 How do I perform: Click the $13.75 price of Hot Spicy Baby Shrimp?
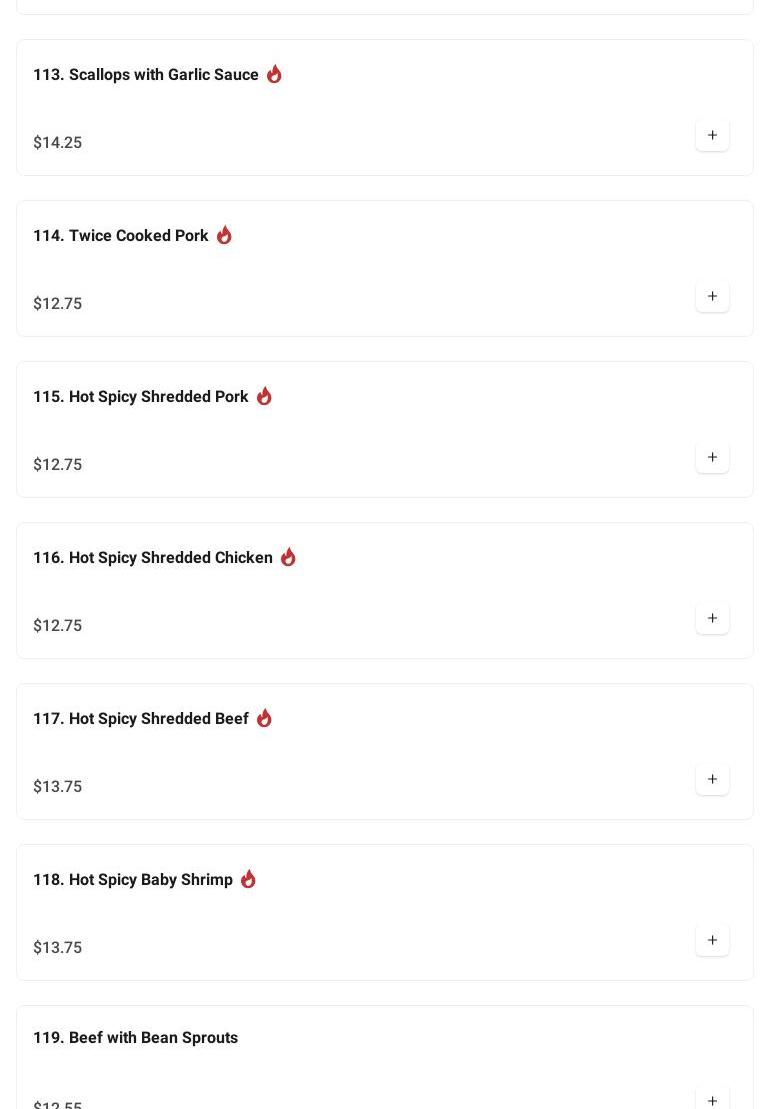[x=58, y=948]
